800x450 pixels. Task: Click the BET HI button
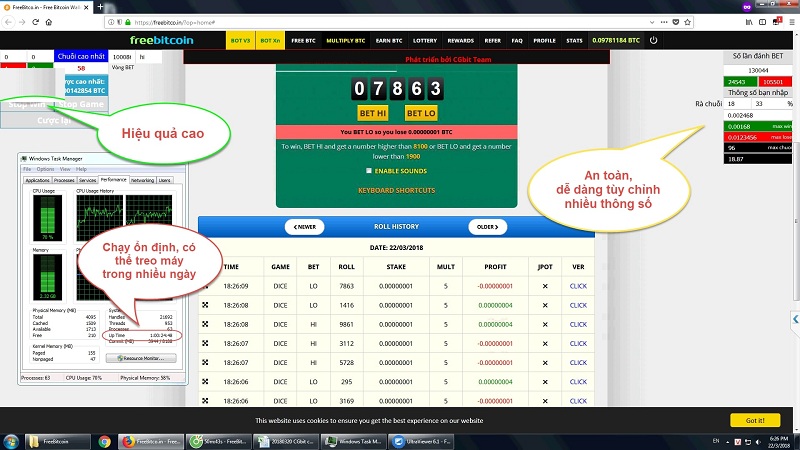373,113
